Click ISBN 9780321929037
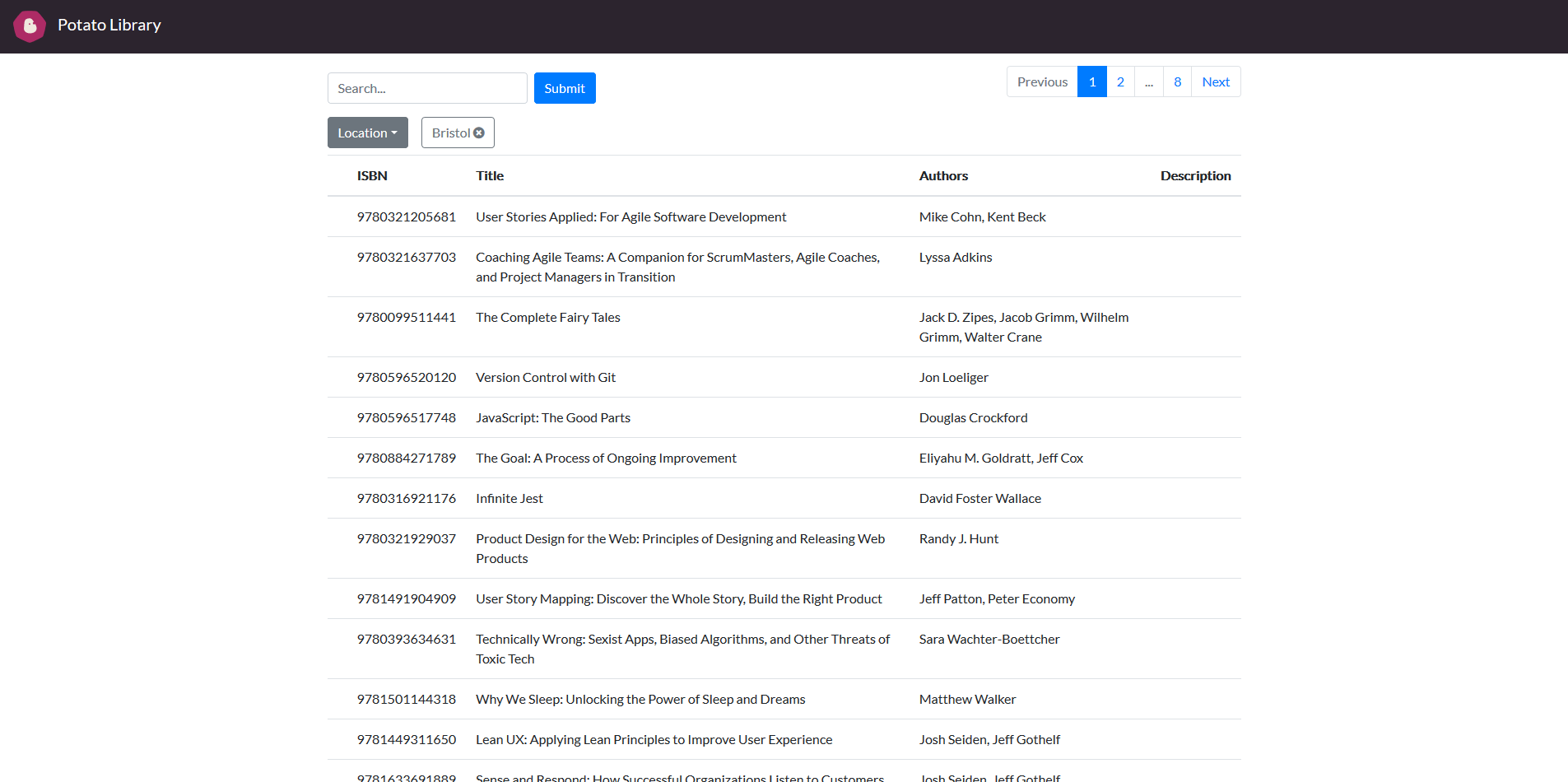The height and width of the screenshot is (782, 1568). (407, 538)
